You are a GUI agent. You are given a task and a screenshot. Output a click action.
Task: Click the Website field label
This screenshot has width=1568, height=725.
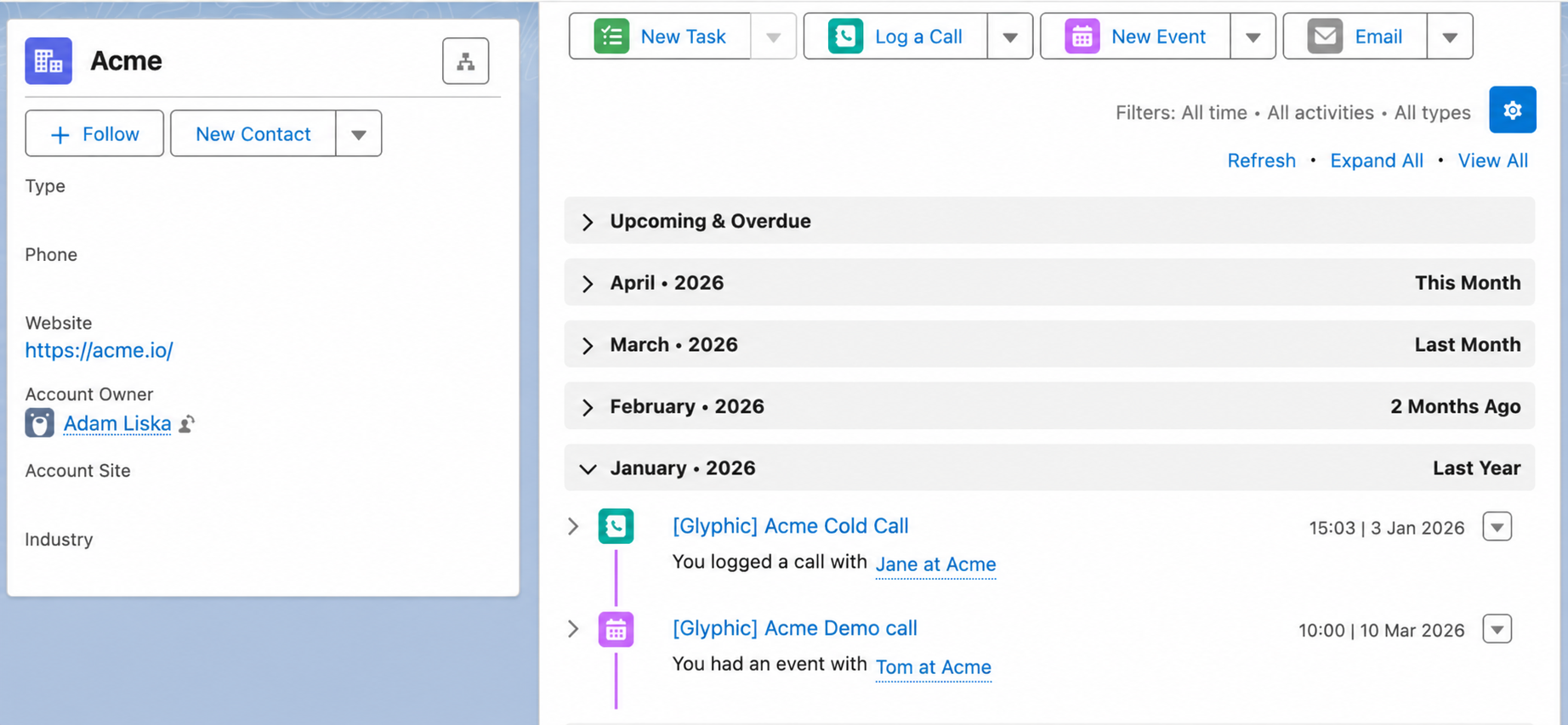(x=59, y=323)
